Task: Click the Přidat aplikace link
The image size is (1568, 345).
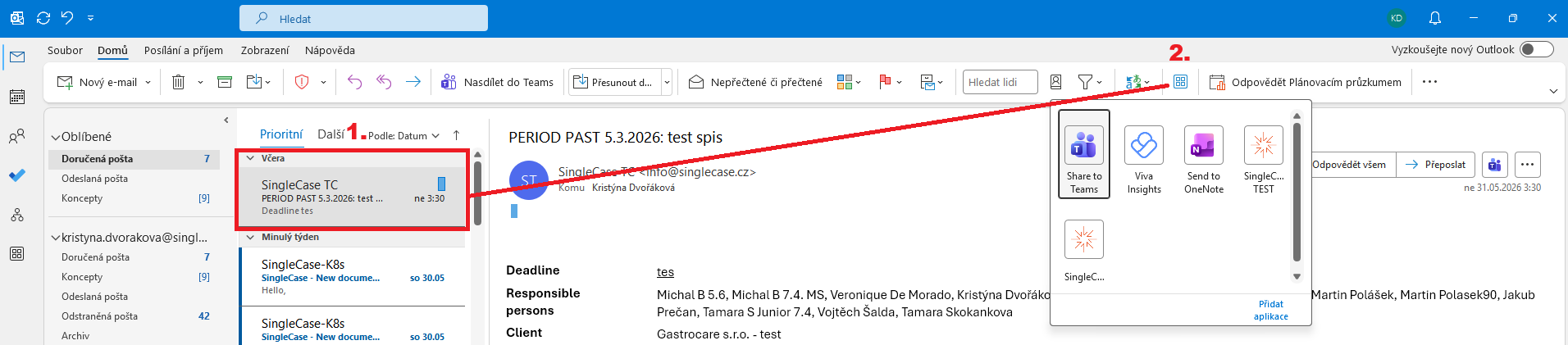Action: [x=1270, y=310]
